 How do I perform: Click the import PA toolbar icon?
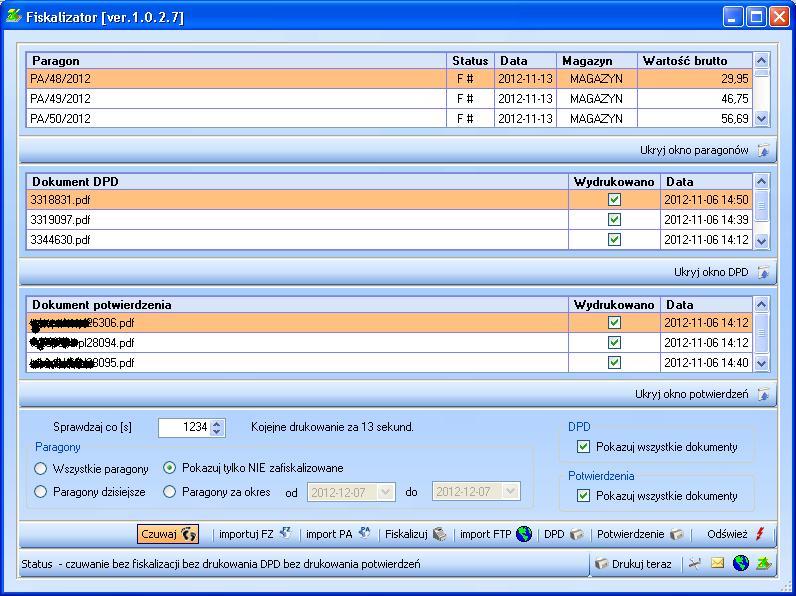[x=364, y=534]
